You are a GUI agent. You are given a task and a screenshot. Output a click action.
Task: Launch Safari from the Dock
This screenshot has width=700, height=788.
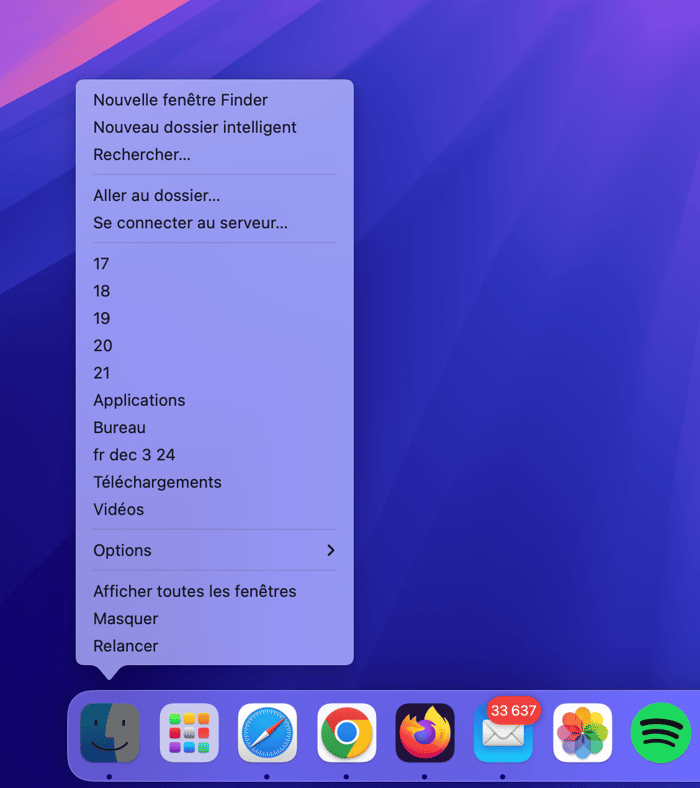(x=267, y=732)
